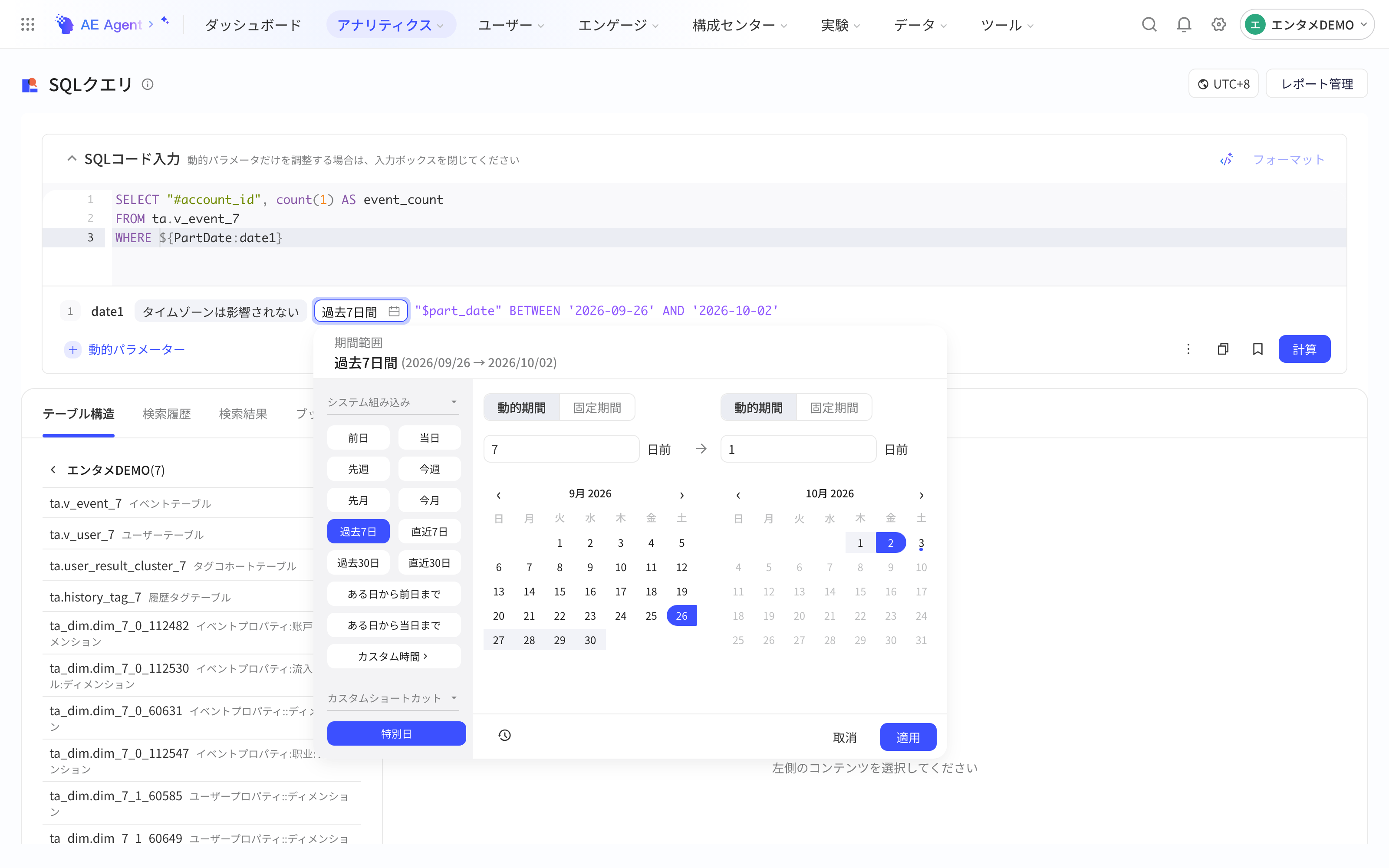1389x868 pixels.
Task: Open the ダッシュボード menu item
Action: [253, 25]
